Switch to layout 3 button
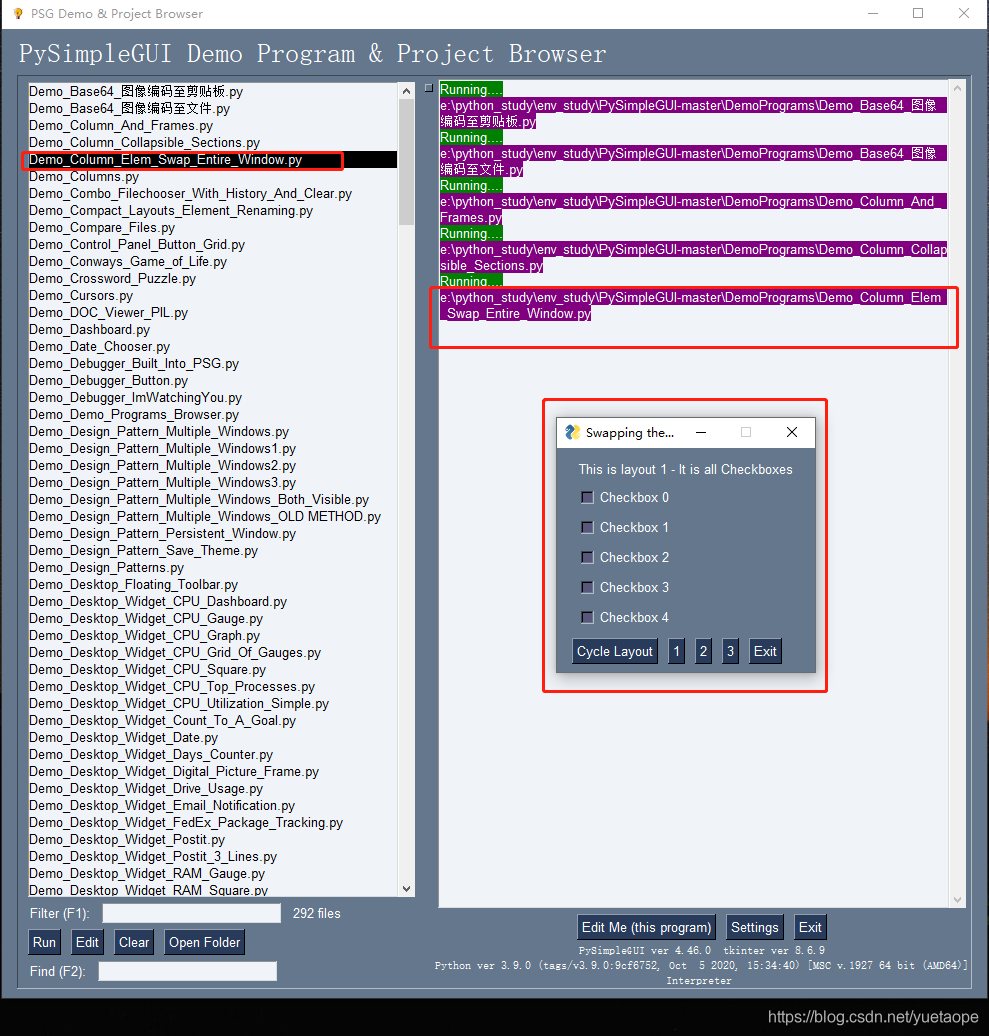This screenshot has width=989, height=1036. [730, 651]
